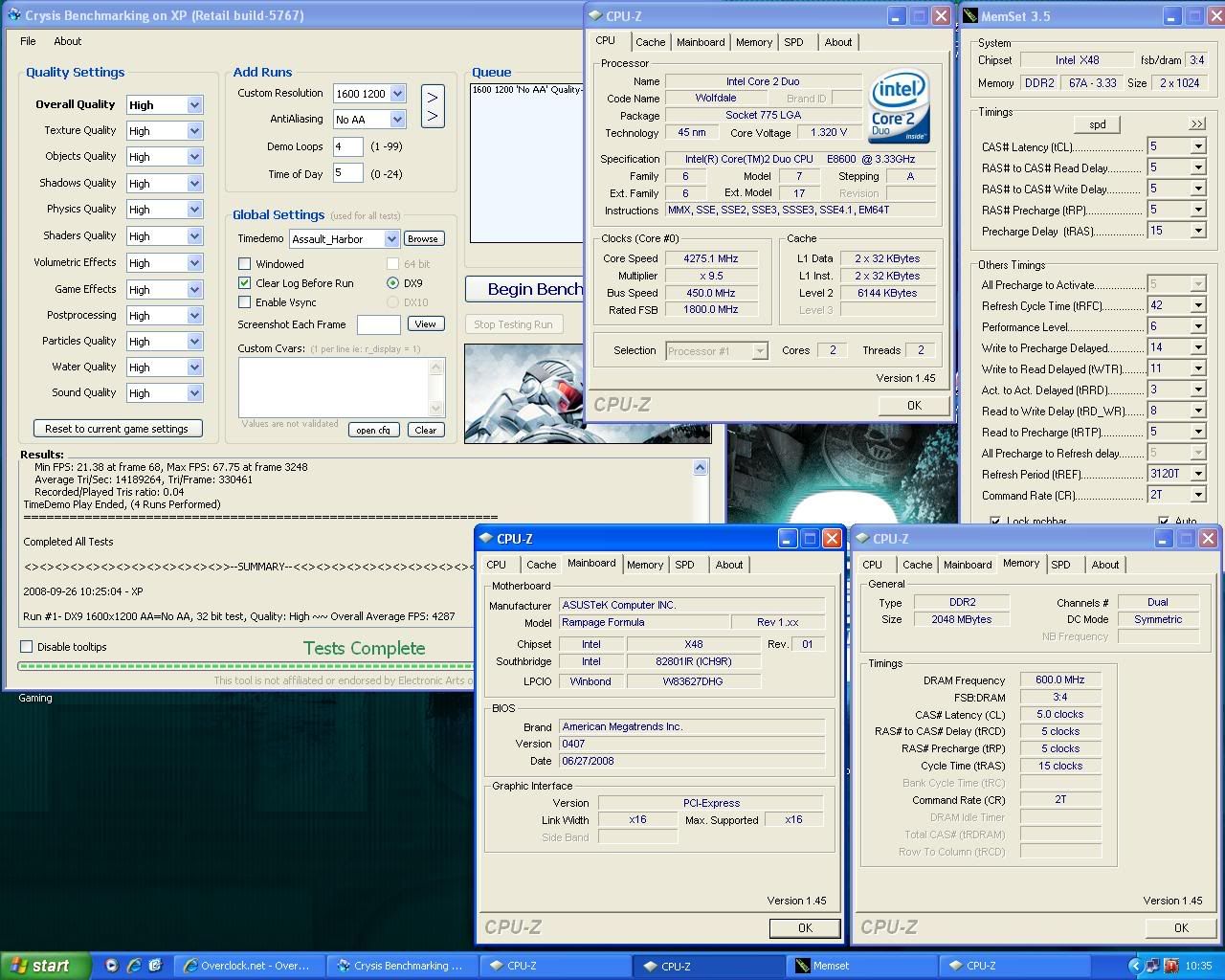
Task: Open AntiAliasing dropdown
Action: [x=397, y=120]
